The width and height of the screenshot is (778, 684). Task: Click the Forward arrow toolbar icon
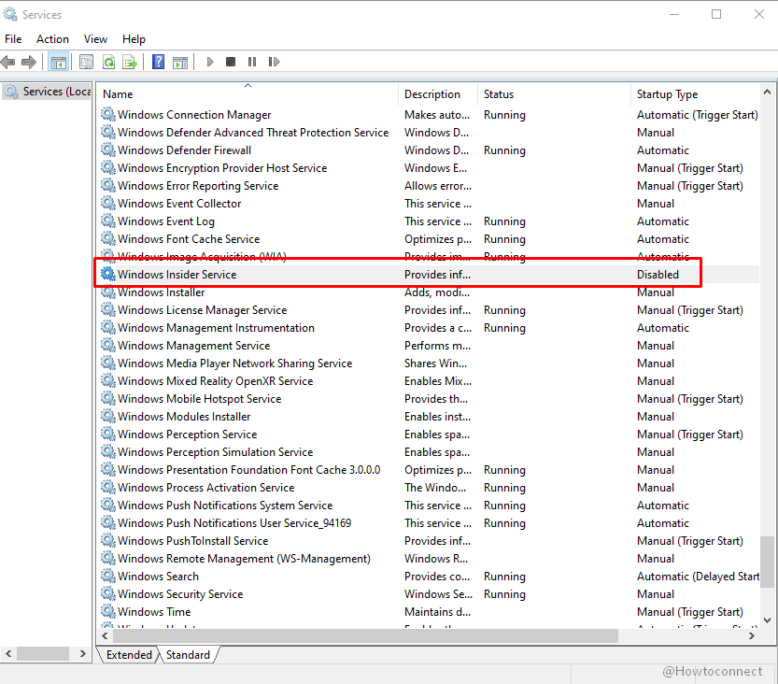click(29, 62)
